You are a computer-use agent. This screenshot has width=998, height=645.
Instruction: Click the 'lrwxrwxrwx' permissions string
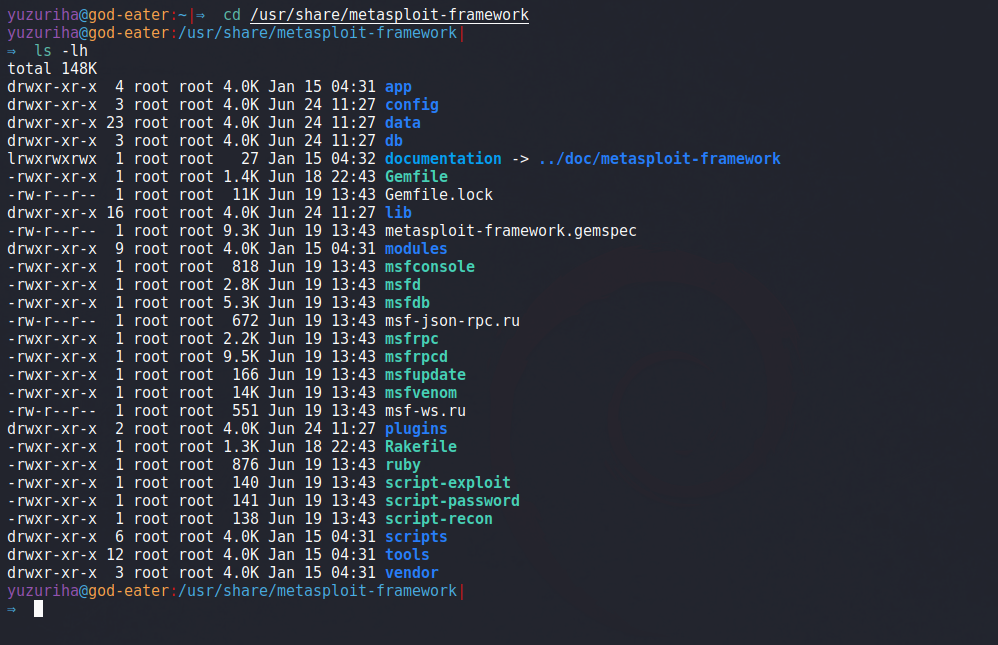(52, 159)
